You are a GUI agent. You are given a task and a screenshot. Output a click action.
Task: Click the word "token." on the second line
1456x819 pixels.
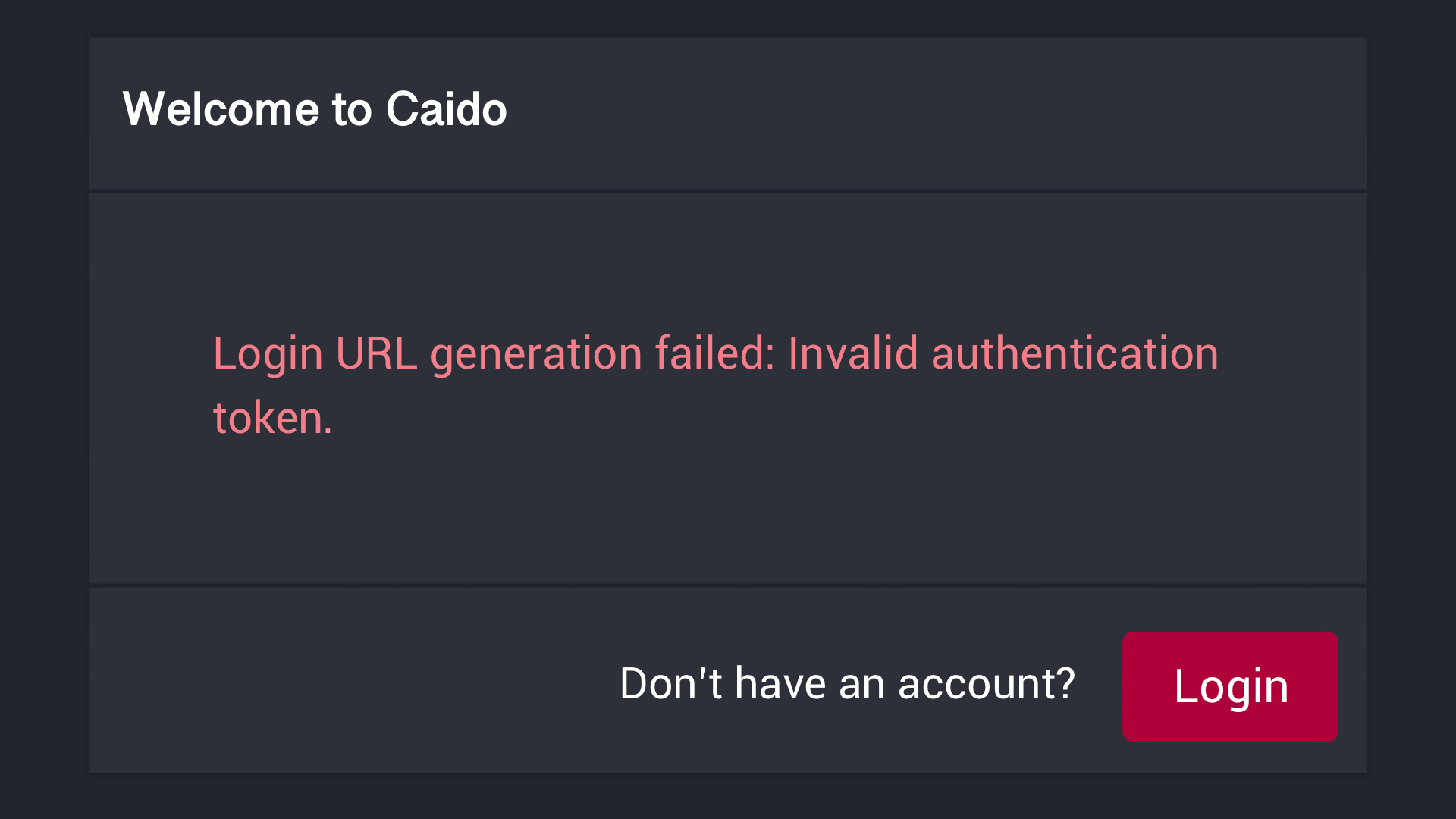pyautogui.click(x=271, y=416)
